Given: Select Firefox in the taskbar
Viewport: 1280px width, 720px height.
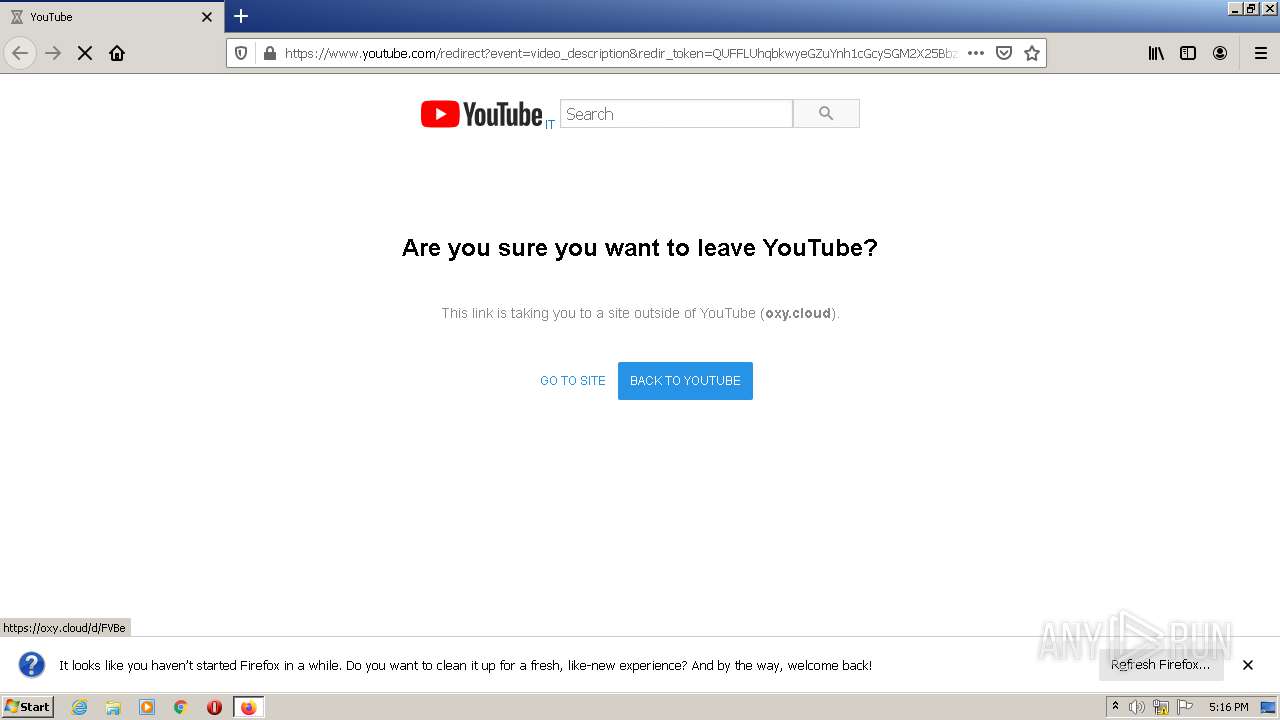Looking at the screenshot, I should click(x=249, y=707).
